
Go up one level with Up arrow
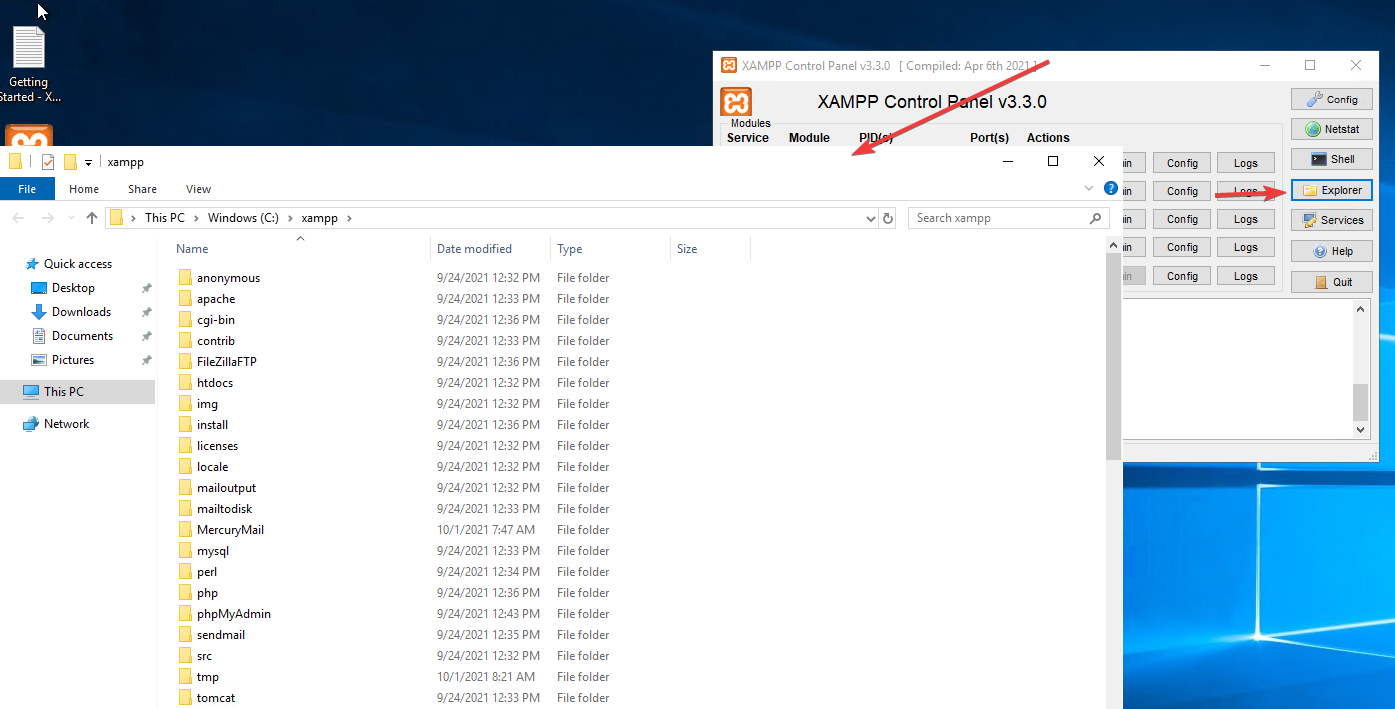coord(92,218)
